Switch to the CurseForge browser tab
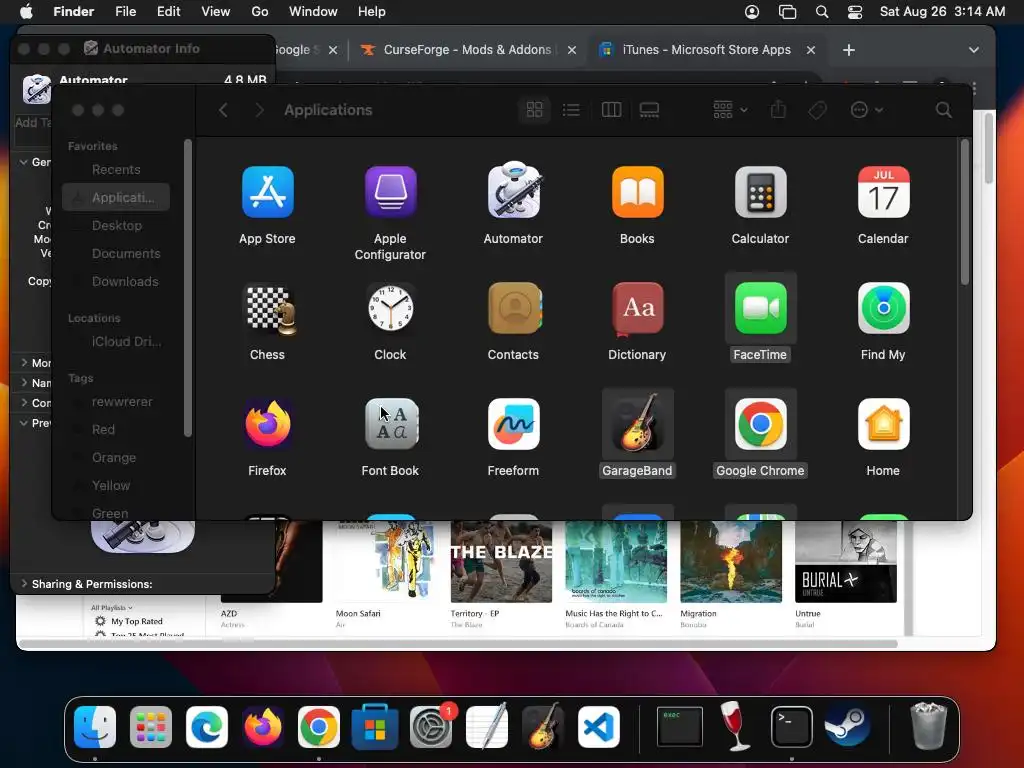Image resolution: width=1024 pixels, height=768 pixels. tap(468, 50)
